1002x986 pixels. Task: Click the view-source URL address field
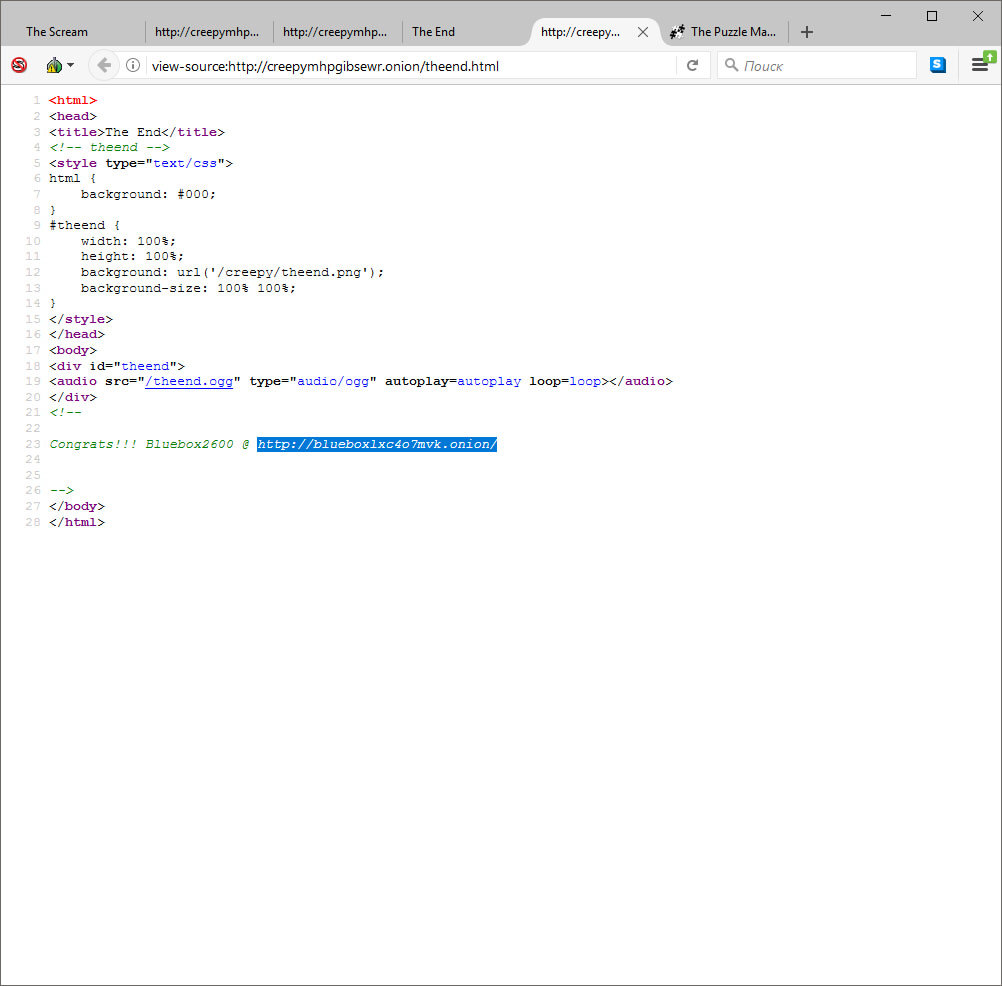click(410, 66)
